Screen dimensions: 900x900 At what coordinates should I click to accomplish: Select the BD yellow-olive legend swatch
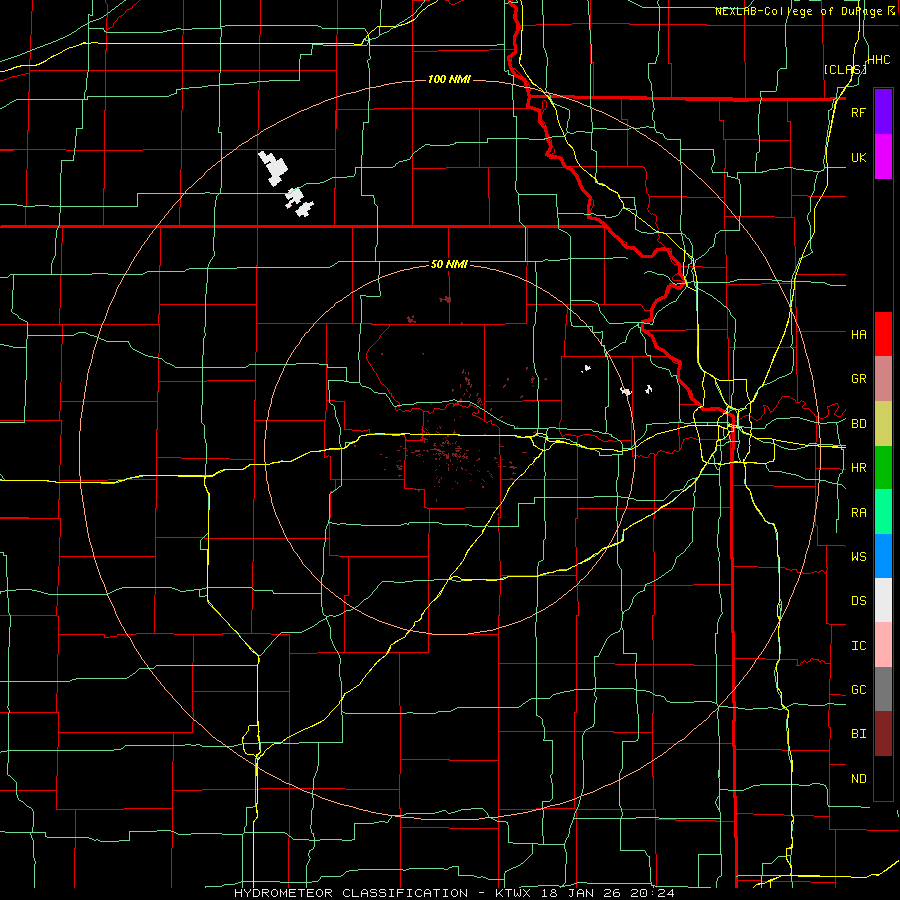click(883, 424)
